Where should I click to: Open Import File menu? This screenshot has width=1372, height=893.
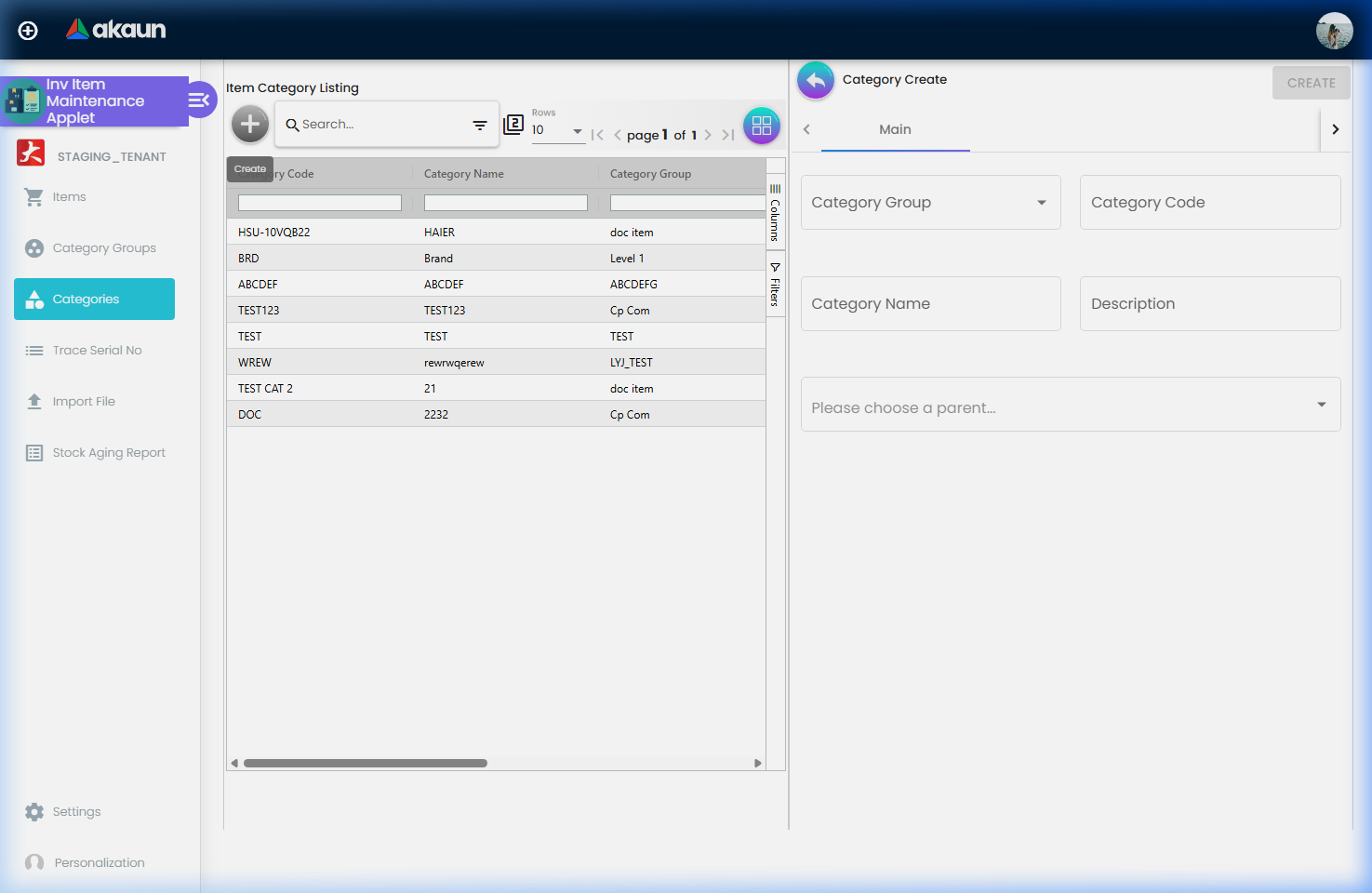pyautogui.click(x=94, y=402)
